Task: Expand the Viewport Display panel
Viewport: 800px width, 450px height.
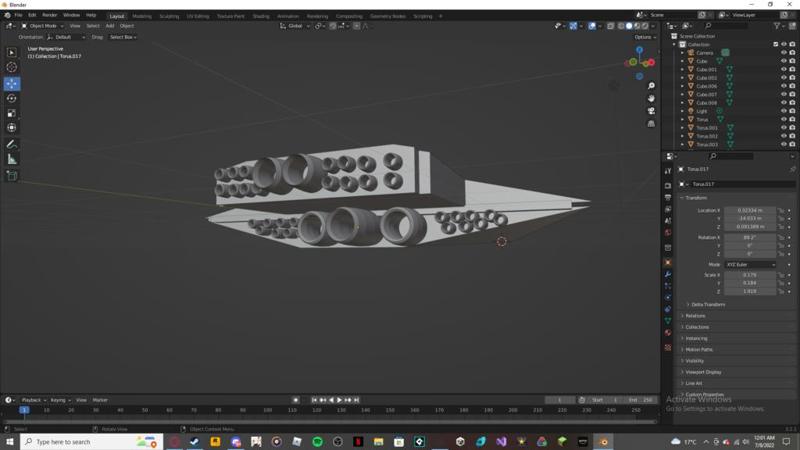Action: (701, 372)
